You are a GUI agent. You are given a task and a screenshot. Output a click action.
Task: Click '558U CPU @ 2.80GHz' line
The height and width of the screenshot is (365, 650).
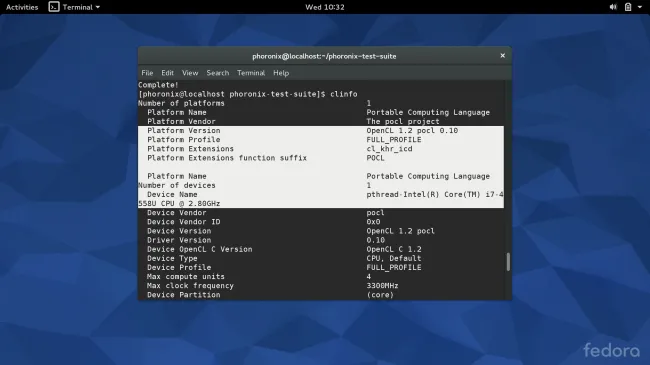[179, 204]
